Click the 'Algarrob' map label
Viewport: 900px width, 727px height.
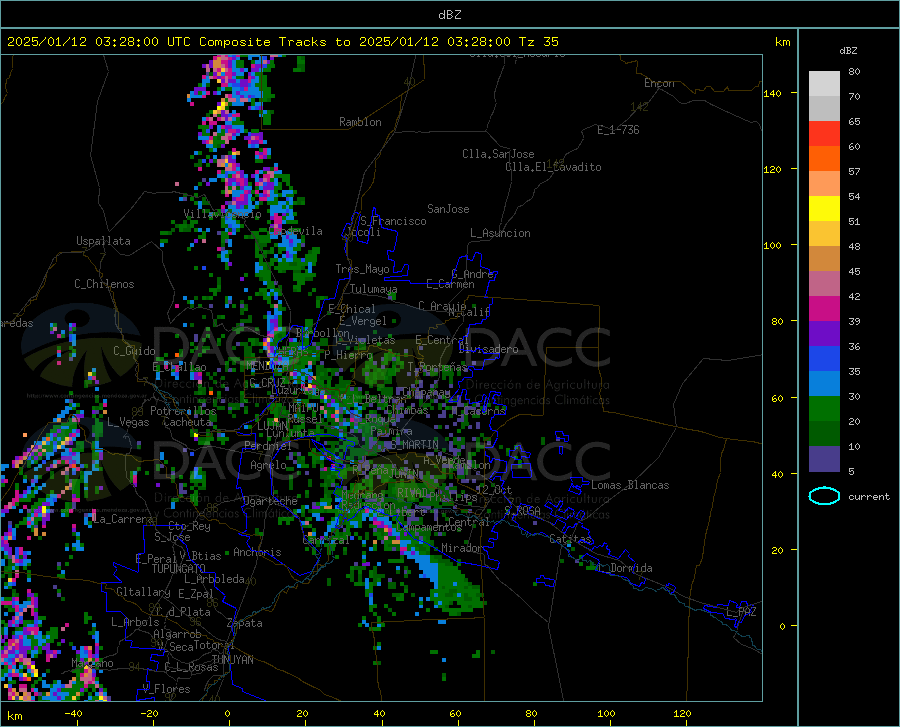click(177, 633)
